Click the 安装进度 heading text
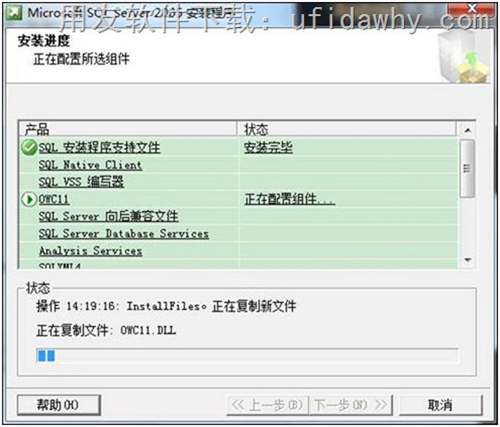Viewport: 500px width, 427px height. click(x=44, y=41)
